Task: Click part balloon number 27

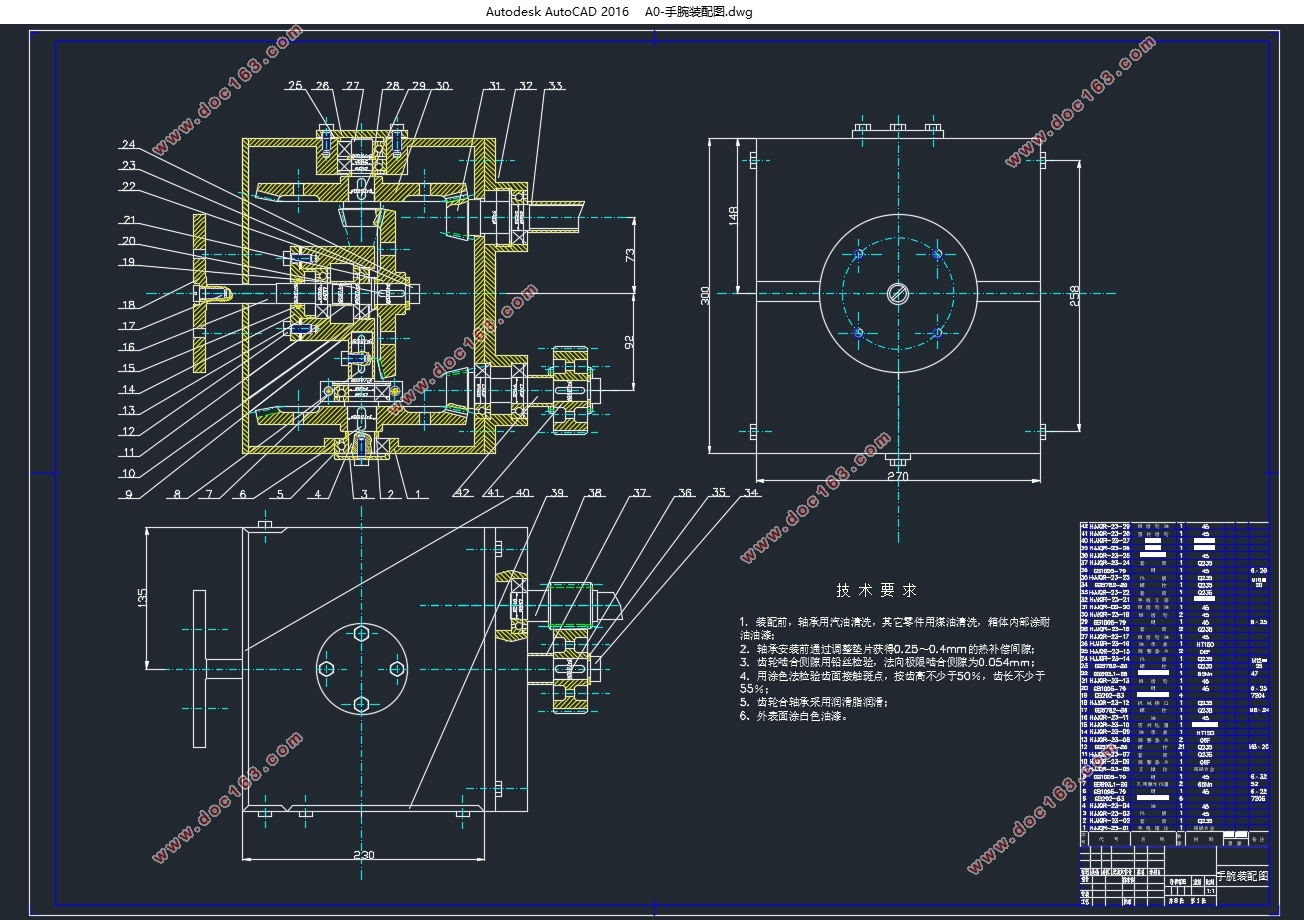Action: coord(352,86)
